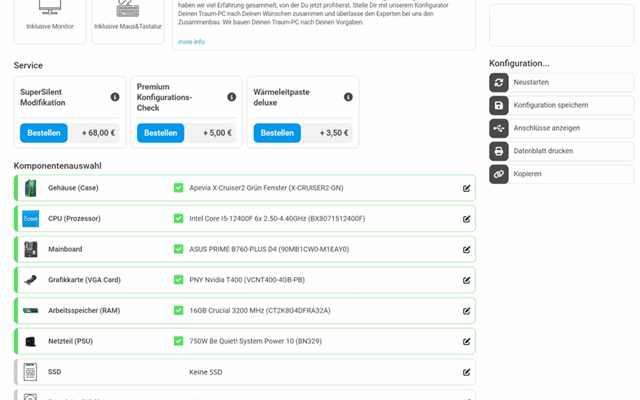The image size is (640, 400).
Task: Order Wärmeleitpaste deluxe with Bestellen
Action: pyautogui.click(x=277, y=133)
